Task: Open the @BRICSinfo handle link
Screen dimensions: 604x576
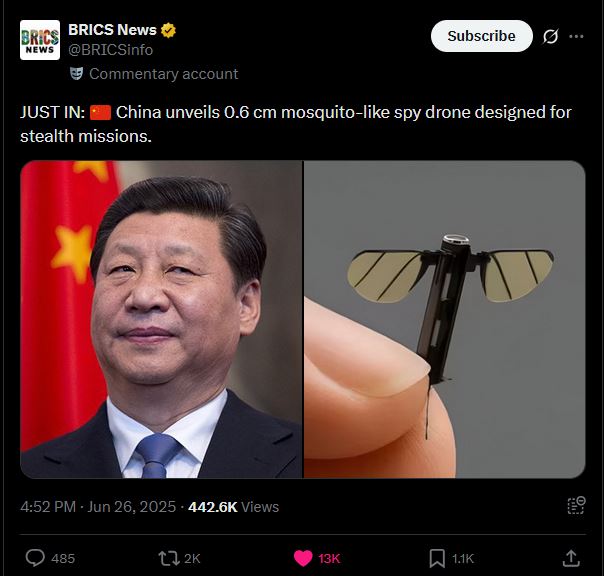Action: (111, 50)
